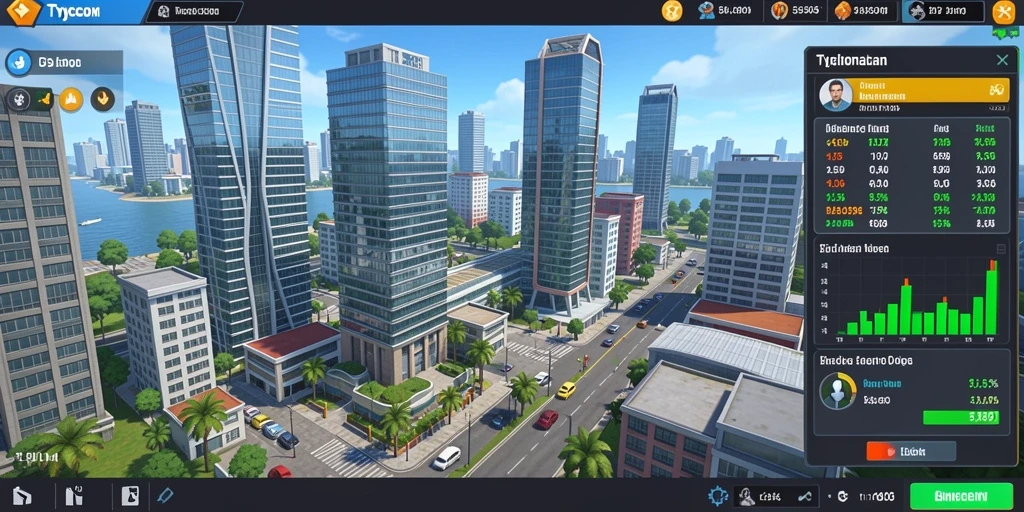Select the first build tool in bottom-left toolbar
1024x512 pixels.
(22, 496)
